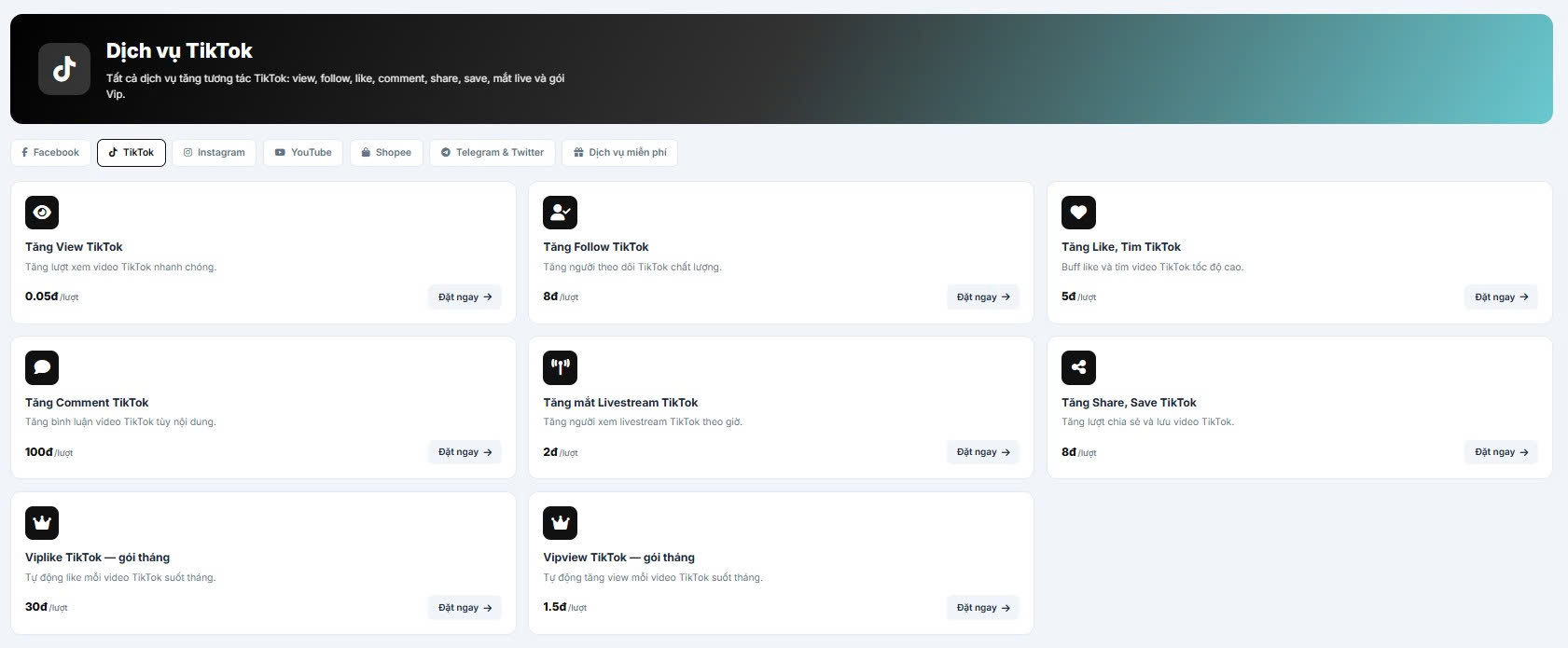This screenshot has width=1568, height=648.
Task: Select the TikTok tab
Action: (132, 153)
